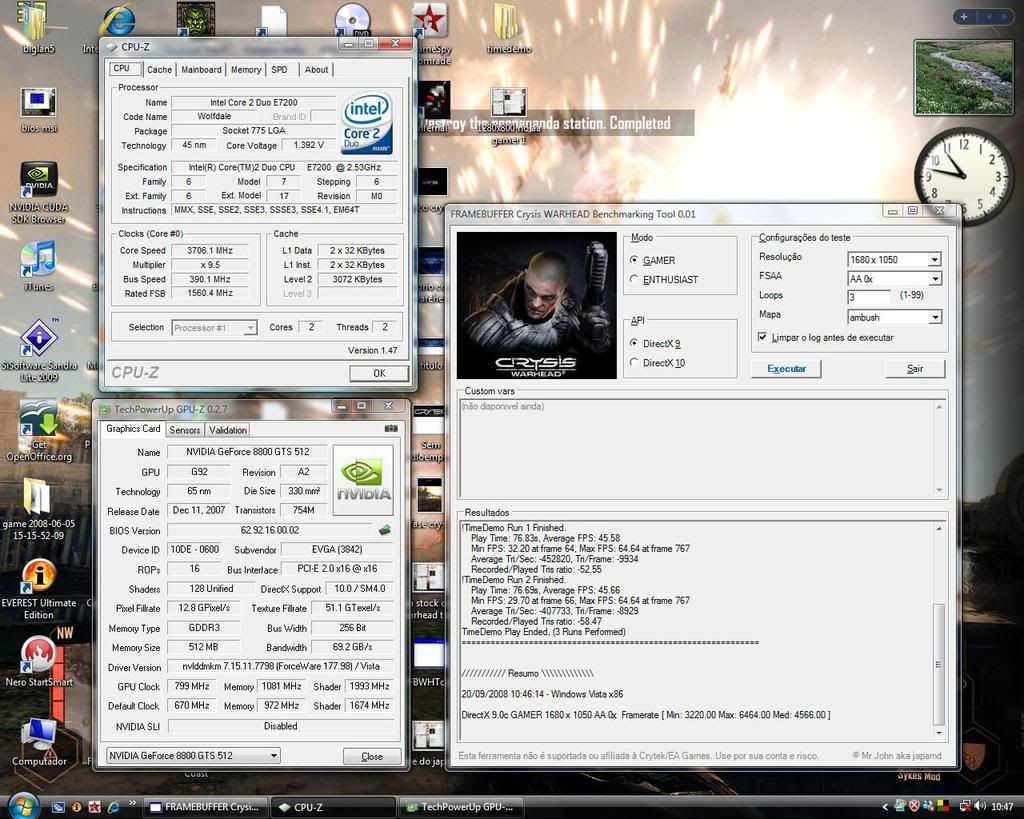Click the camera screenshot icon in GPU-Z
This screenshot has height=819, width=1024.
pos(391,428)
